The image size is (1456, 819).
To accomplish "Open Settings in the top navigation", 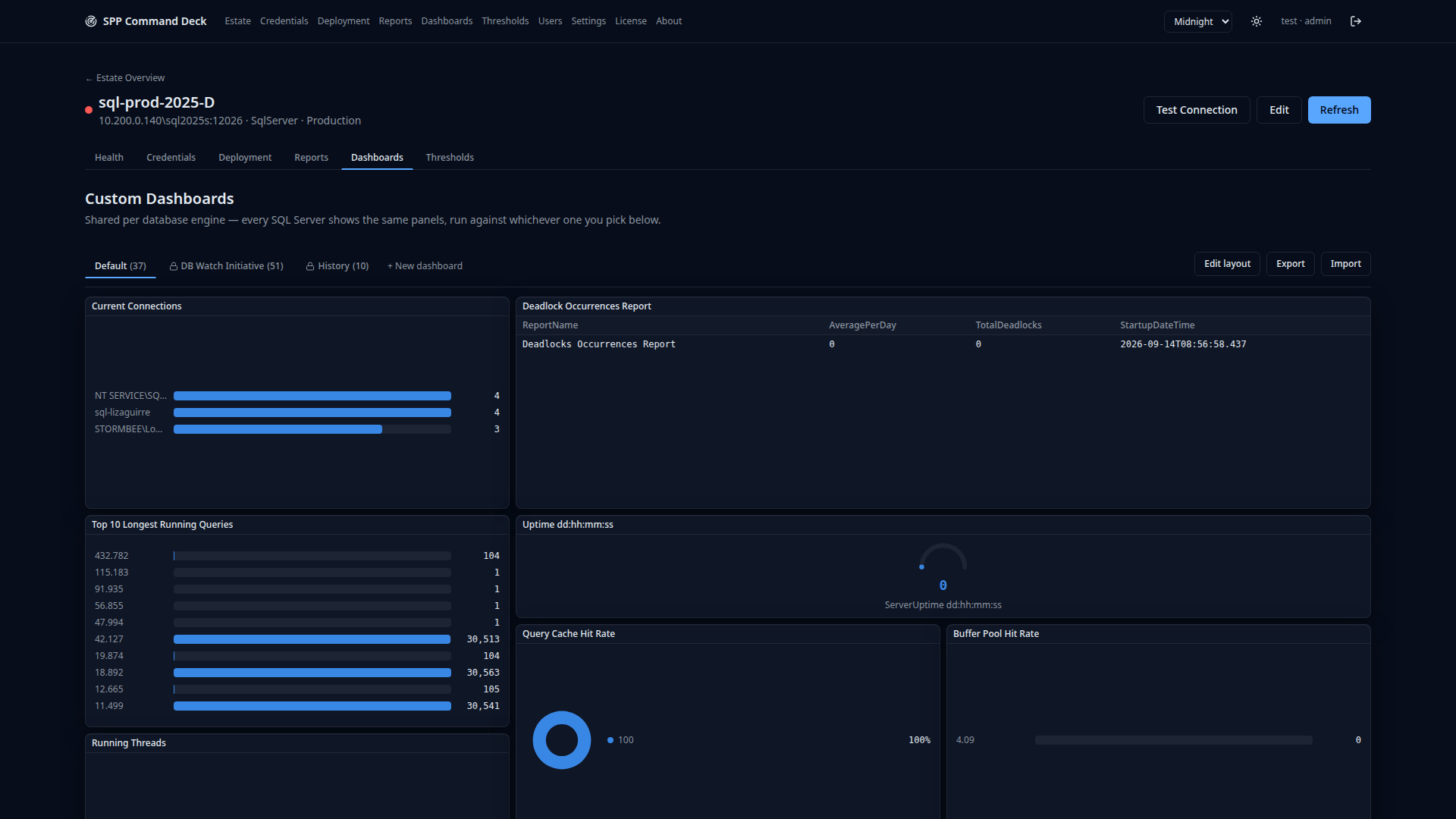I will (x=588, y=21).
